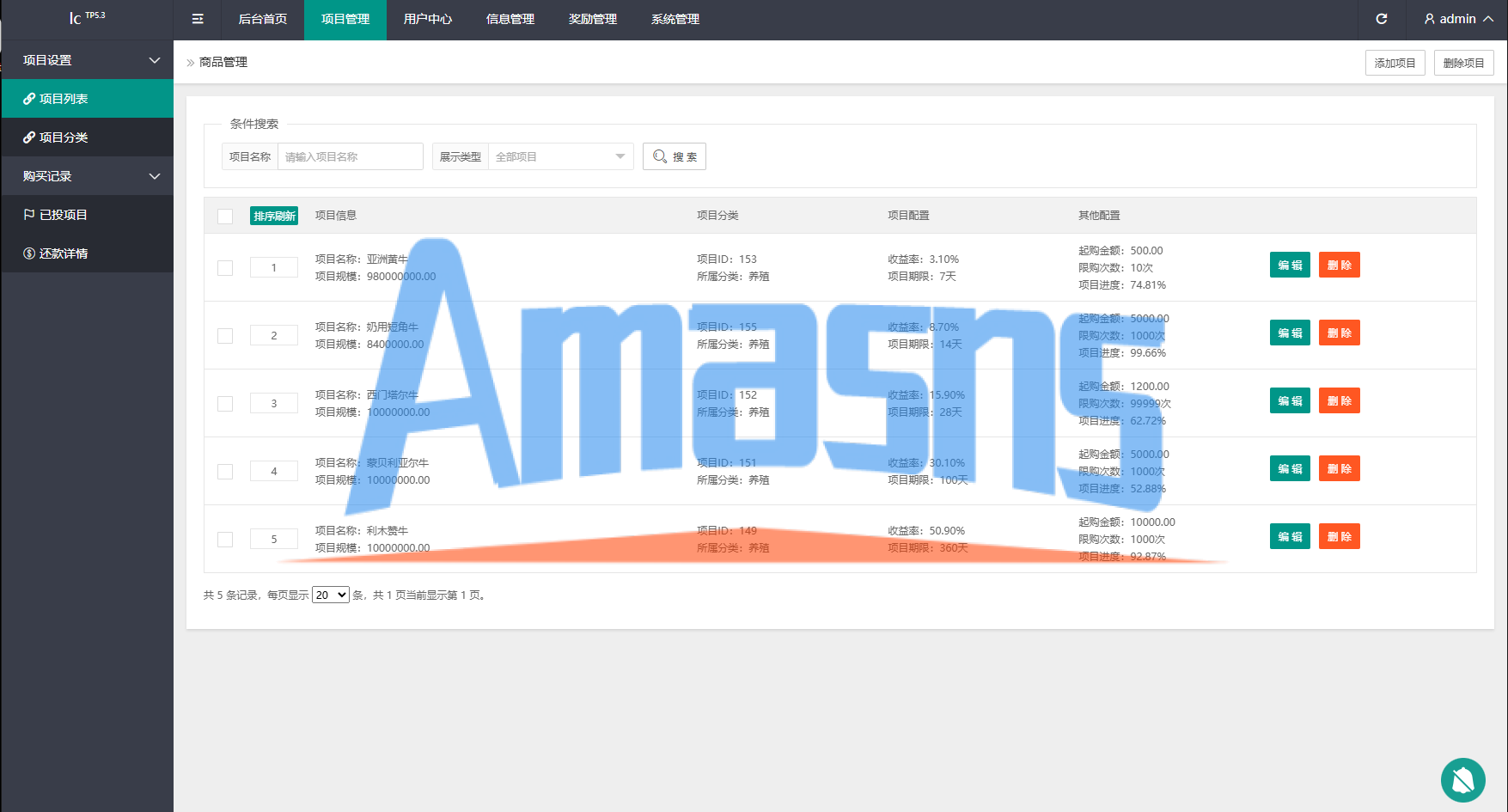Switch to 信息管理 tab
This screenshot has height=812, width=1508.
[510, 20]
